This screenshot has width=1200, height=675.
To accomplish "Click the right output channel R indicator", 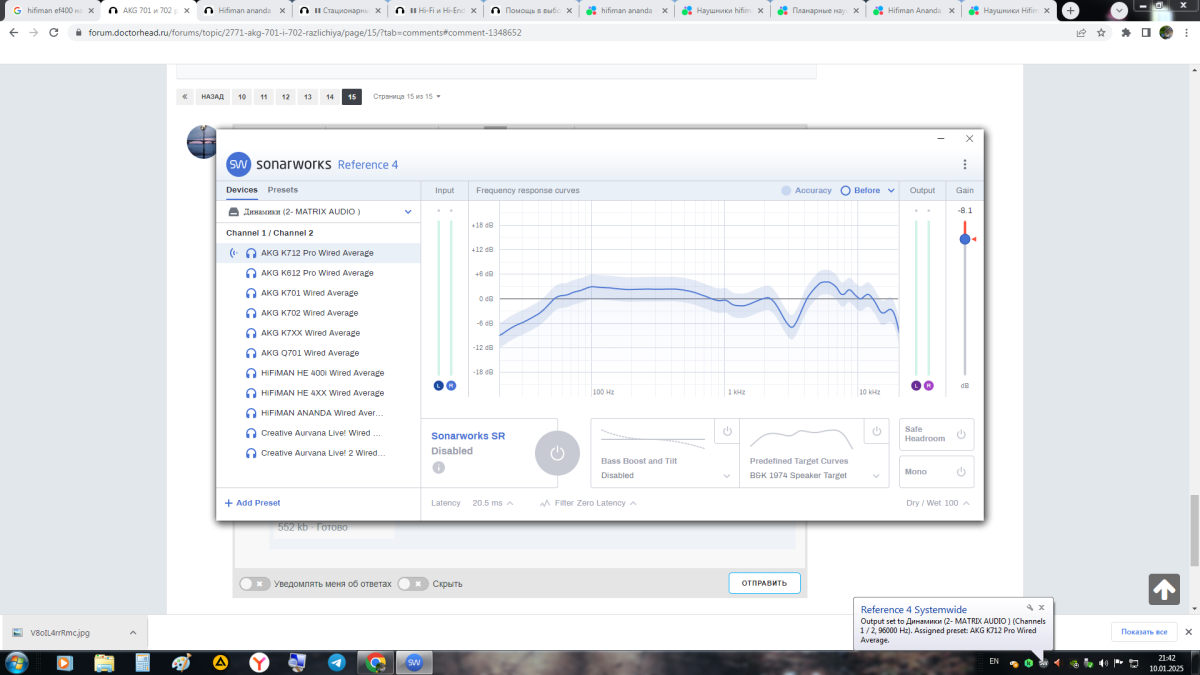I will 929,386.
